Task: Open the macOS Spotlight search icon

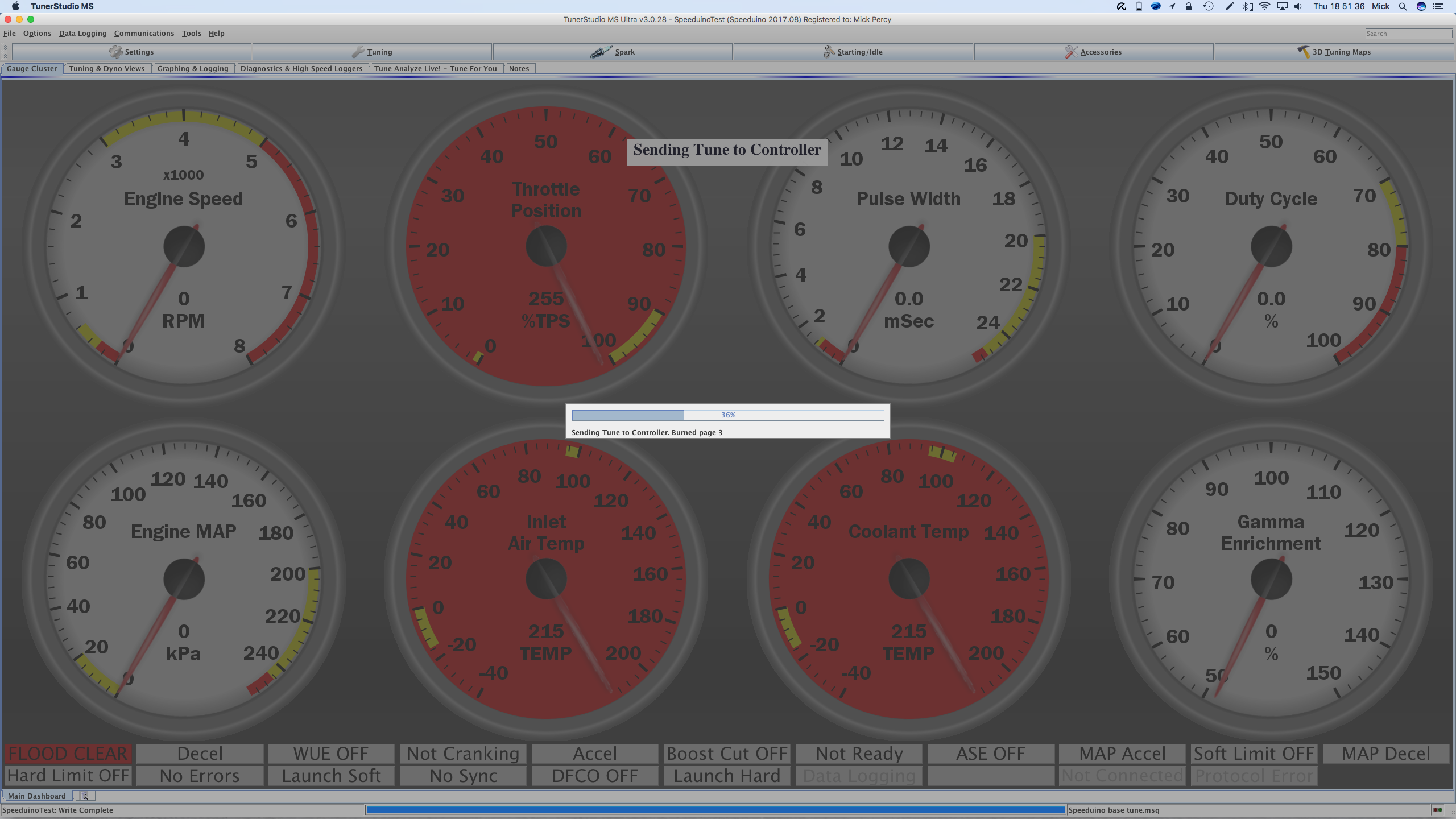Action: pyautogui.click(x=1403, y=6)
